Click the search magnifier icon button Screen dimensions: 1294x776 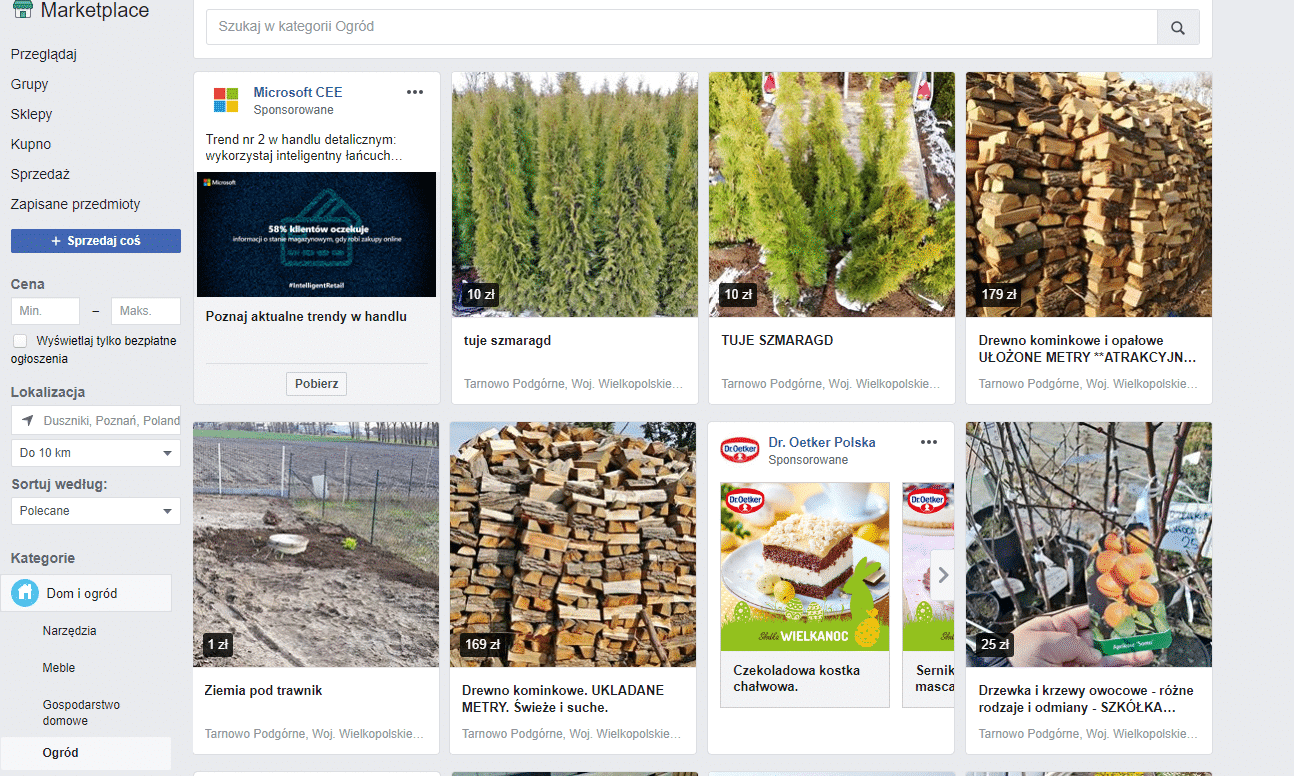pos(1178,28)
